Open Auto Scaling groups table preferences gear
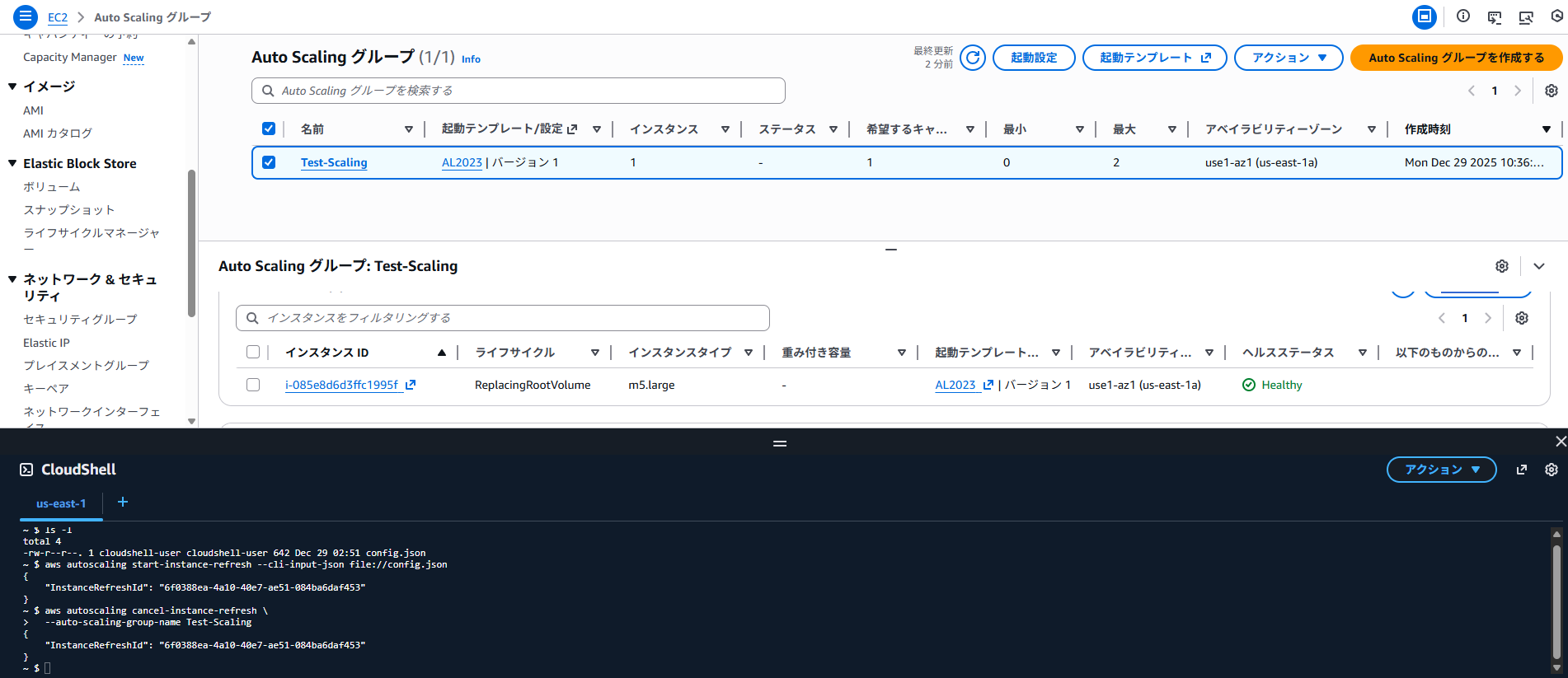The height and width of the screenshot is (678, 1568). 1551,91
